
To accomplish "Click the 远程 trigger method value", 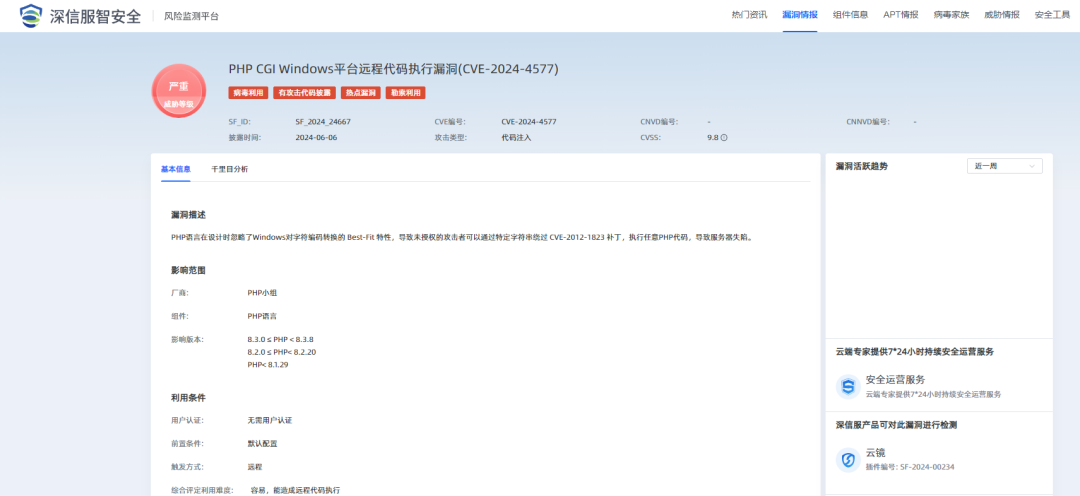I will (x=255, y=467).
